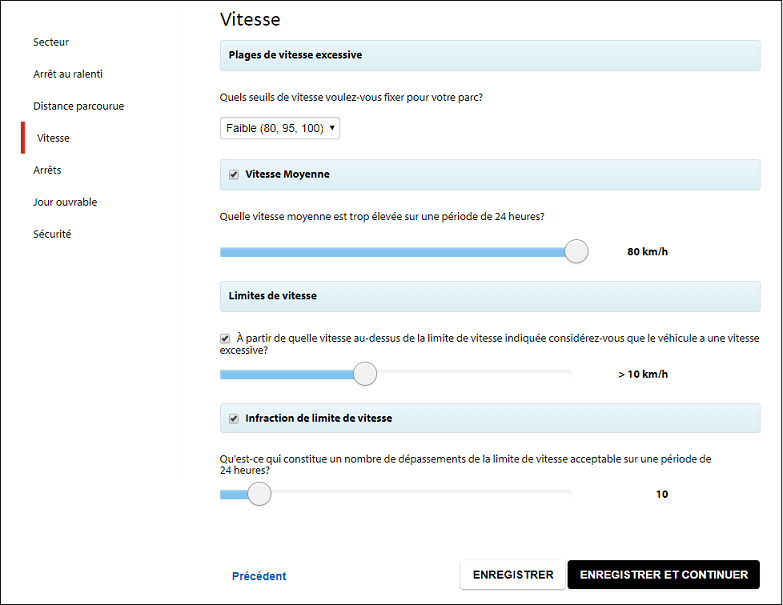
Task: Click the average speed slider handle at 80 km/h
Action: point(576,251)
